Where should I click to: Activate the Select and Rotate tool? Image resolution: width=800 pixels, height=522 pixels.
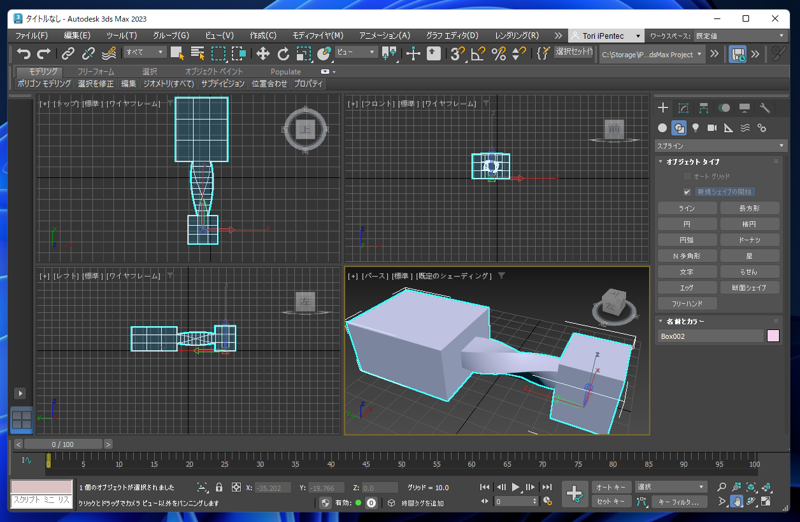pos(283,53)
